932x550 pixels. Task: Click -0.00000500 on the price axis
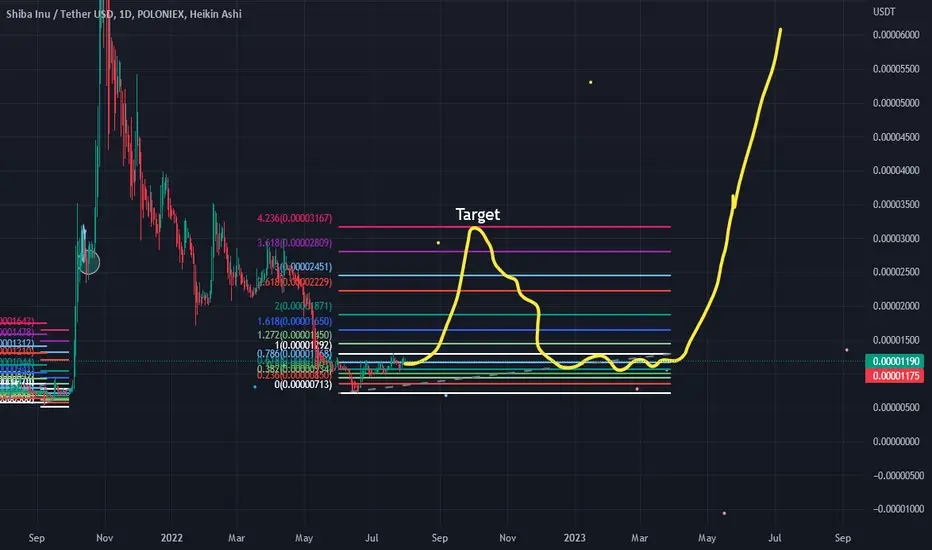[x=898, y=475]
